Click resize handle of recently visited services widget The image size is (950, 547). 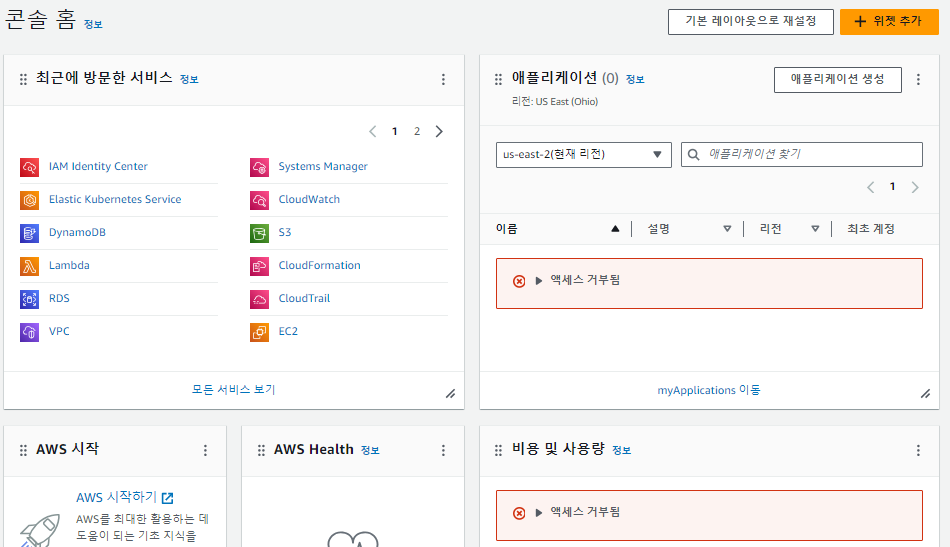pos(451,394)
